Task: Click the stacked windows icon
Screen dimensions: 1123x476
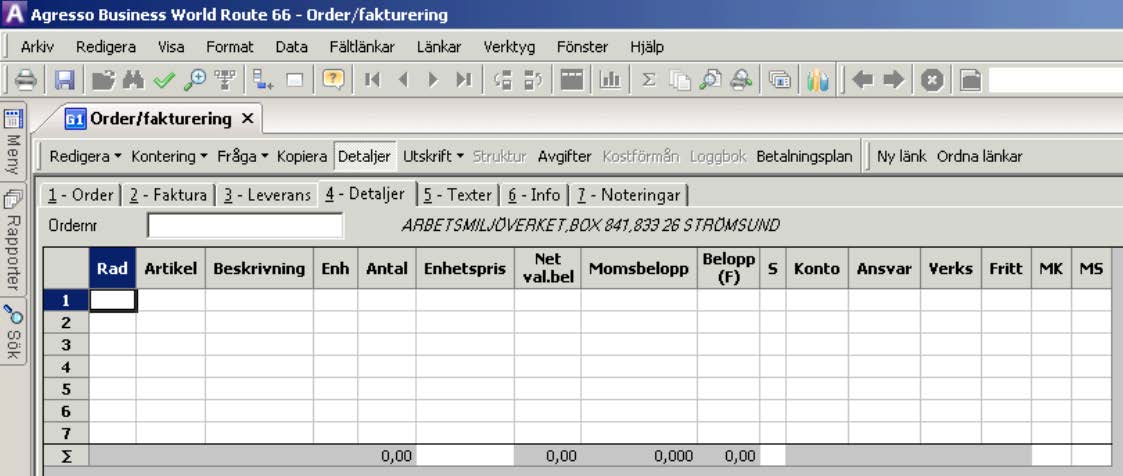Action: click(779, 79)
